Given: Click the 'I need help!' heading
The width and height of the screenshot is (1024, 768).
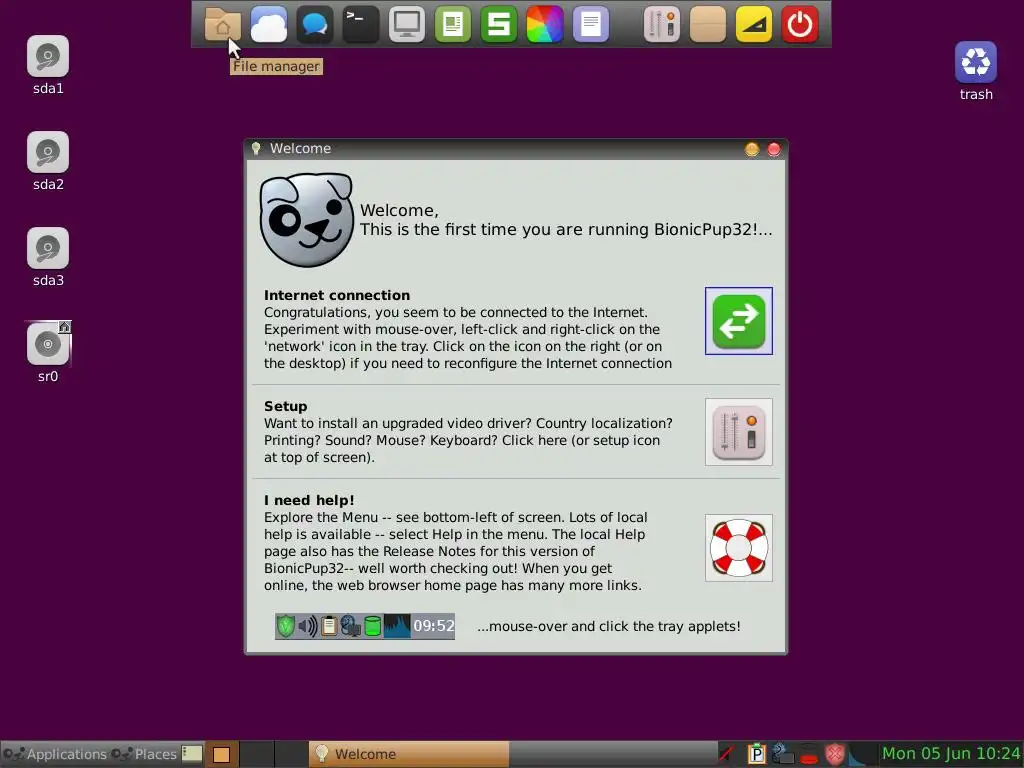Looking at the screenshot, I should [309, 500].
